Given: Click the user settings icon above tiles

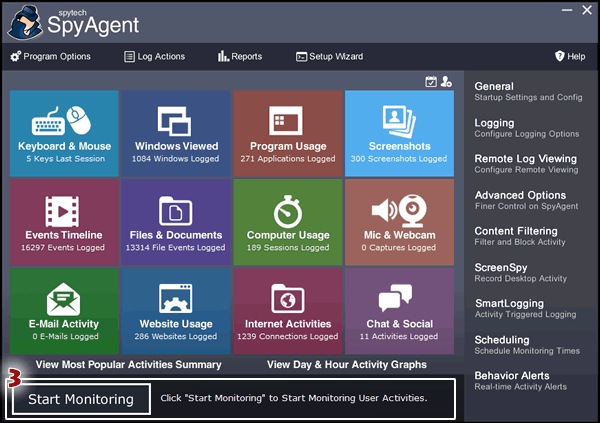Looking at the screenshot, I should tap(446, 81).
